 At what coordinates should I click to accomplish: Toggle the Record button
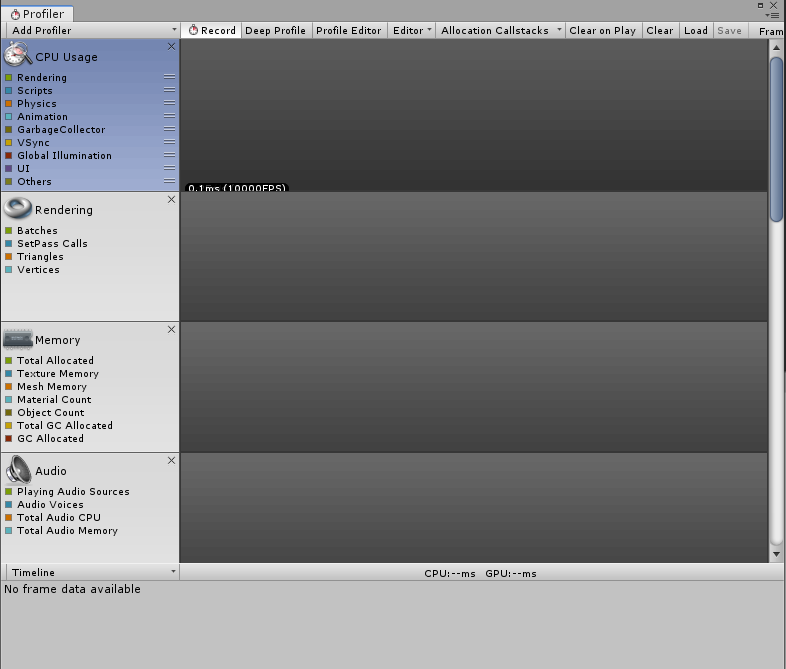[212, 31]
